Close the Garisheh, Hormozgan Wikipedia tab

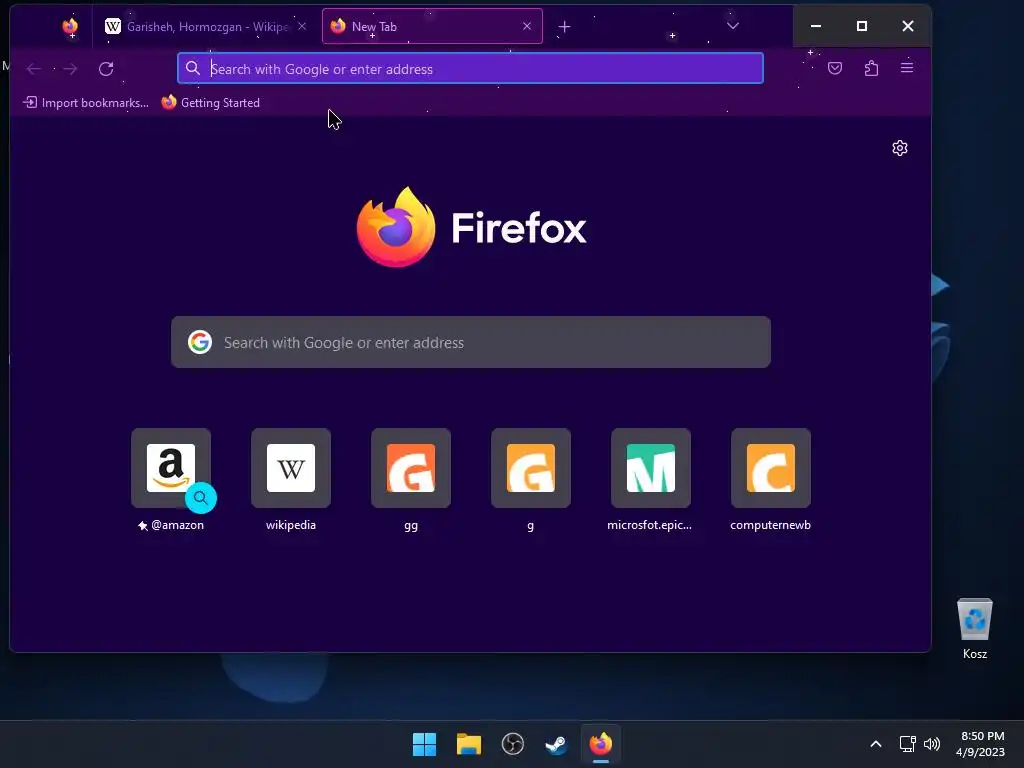click(x=302, y=26)
